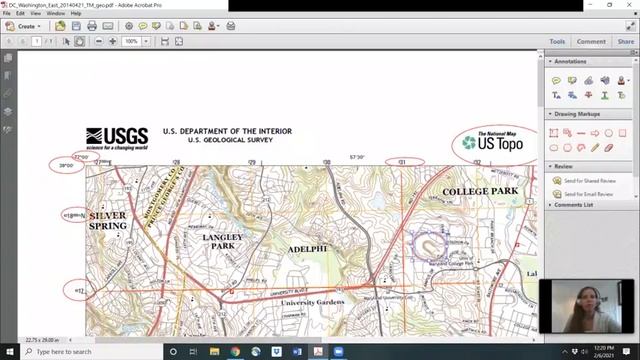Select the Oval drawing tool
Image resolution: width=640 pixels, height=360 pixels.
[609, 133]
